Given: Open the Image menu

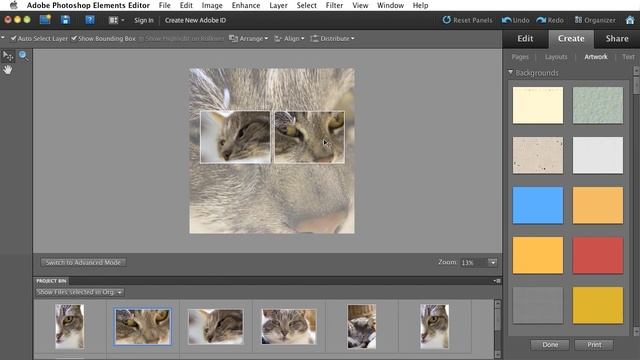Looking at the screenshot, I should (212, 5).
